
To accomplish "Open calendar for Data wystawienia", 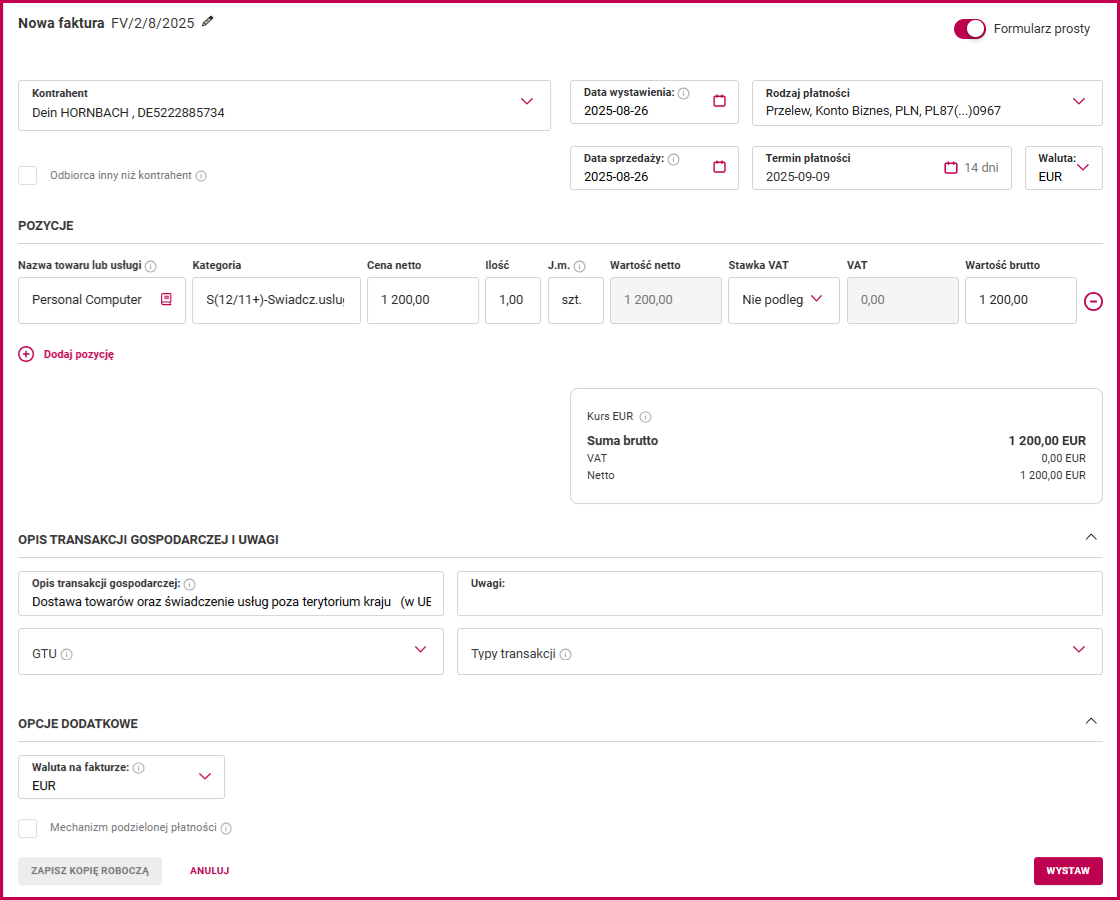I will pyautogui.click(x=719, y=101).
